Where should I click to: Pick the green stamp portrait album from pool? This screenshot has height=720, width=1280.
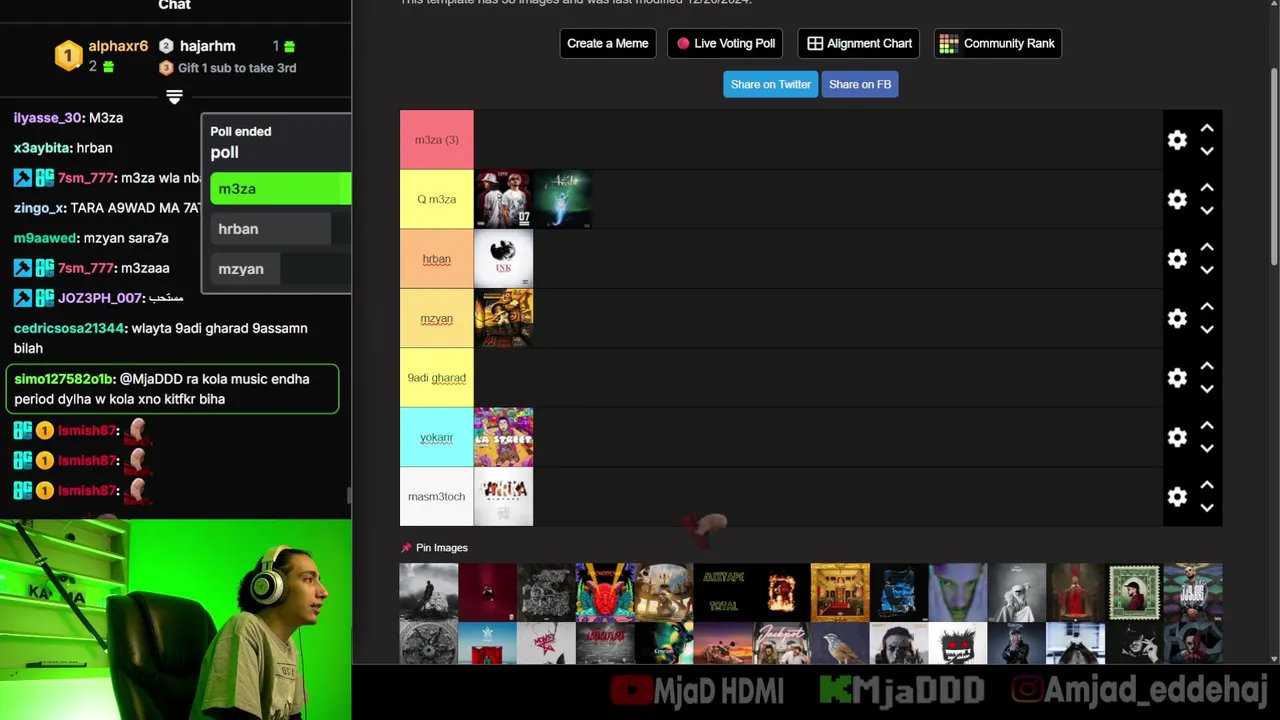(x=1134, y=592)
